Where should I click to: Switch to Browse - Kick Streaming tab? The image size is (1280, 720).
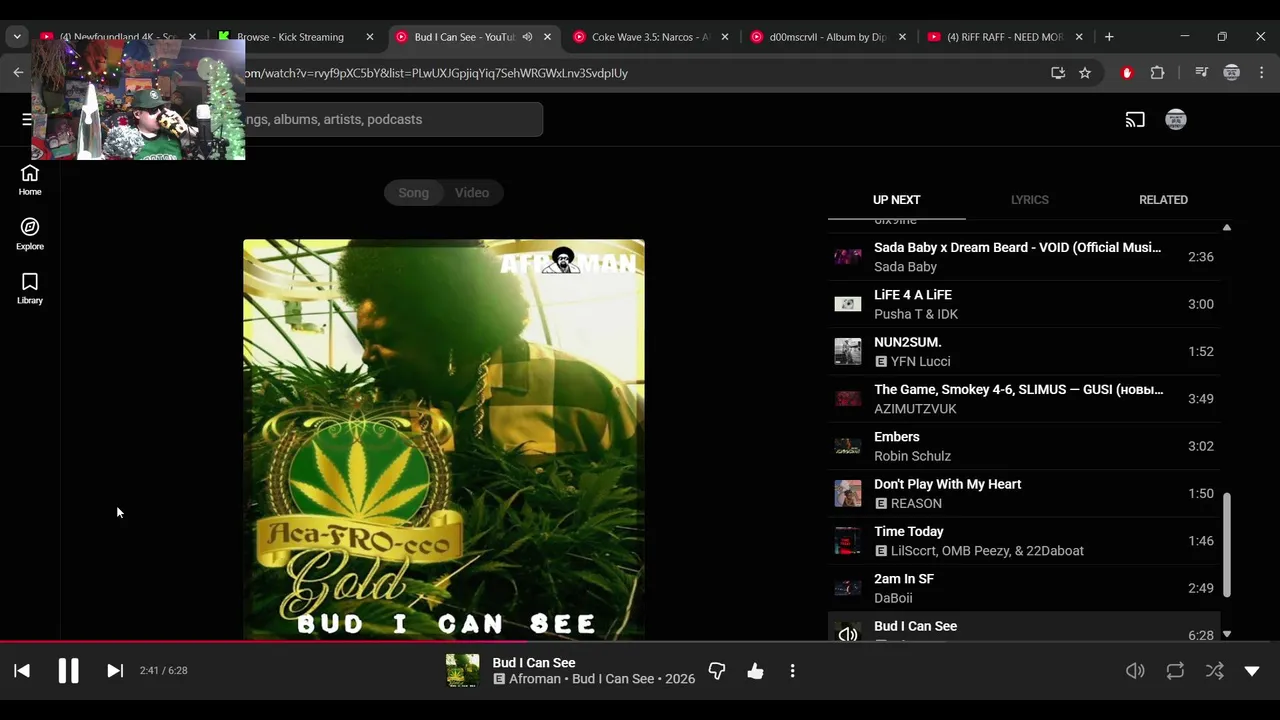[x=295, y=37]
